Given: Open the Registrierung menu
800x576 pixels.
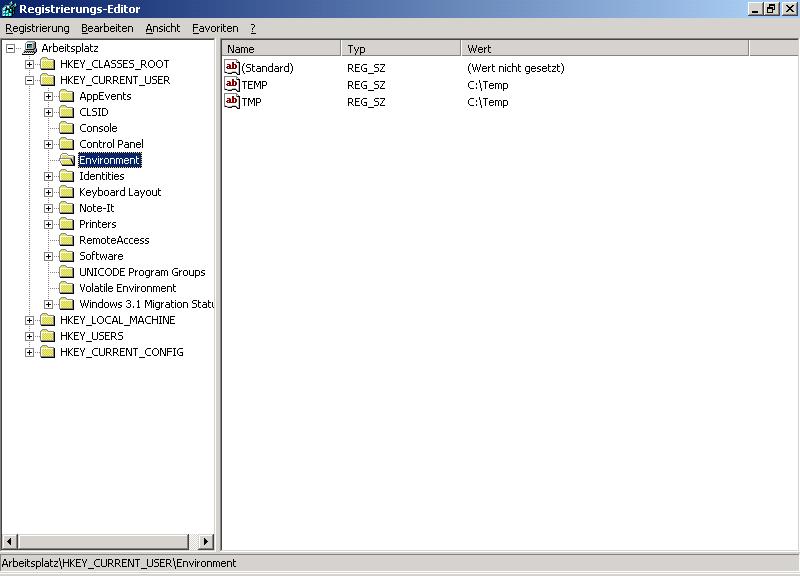Looking at the screenshot, I should pyautogui.click(x=37, y=29).
